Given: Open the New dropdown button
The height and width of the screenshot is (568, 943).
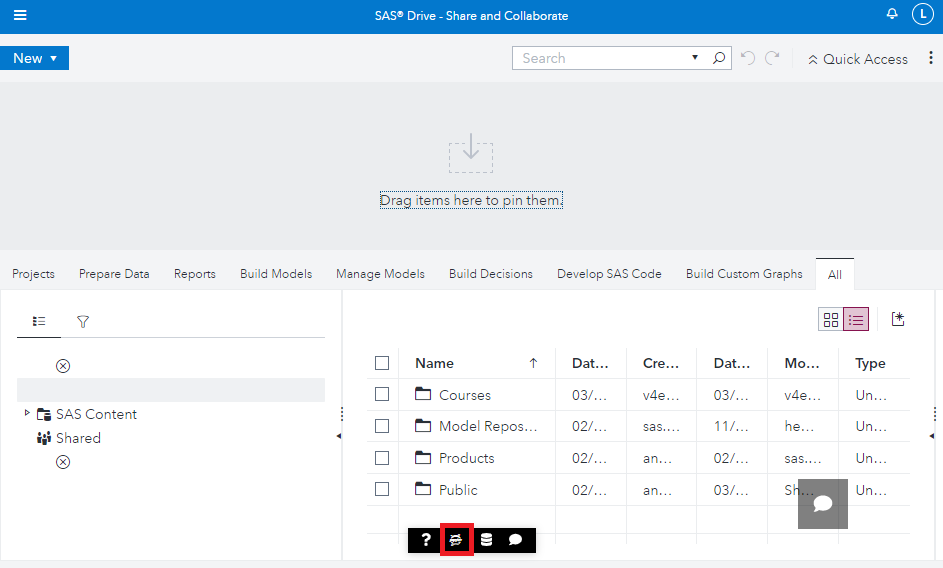Looking at the screenshot, I should 35,58.
